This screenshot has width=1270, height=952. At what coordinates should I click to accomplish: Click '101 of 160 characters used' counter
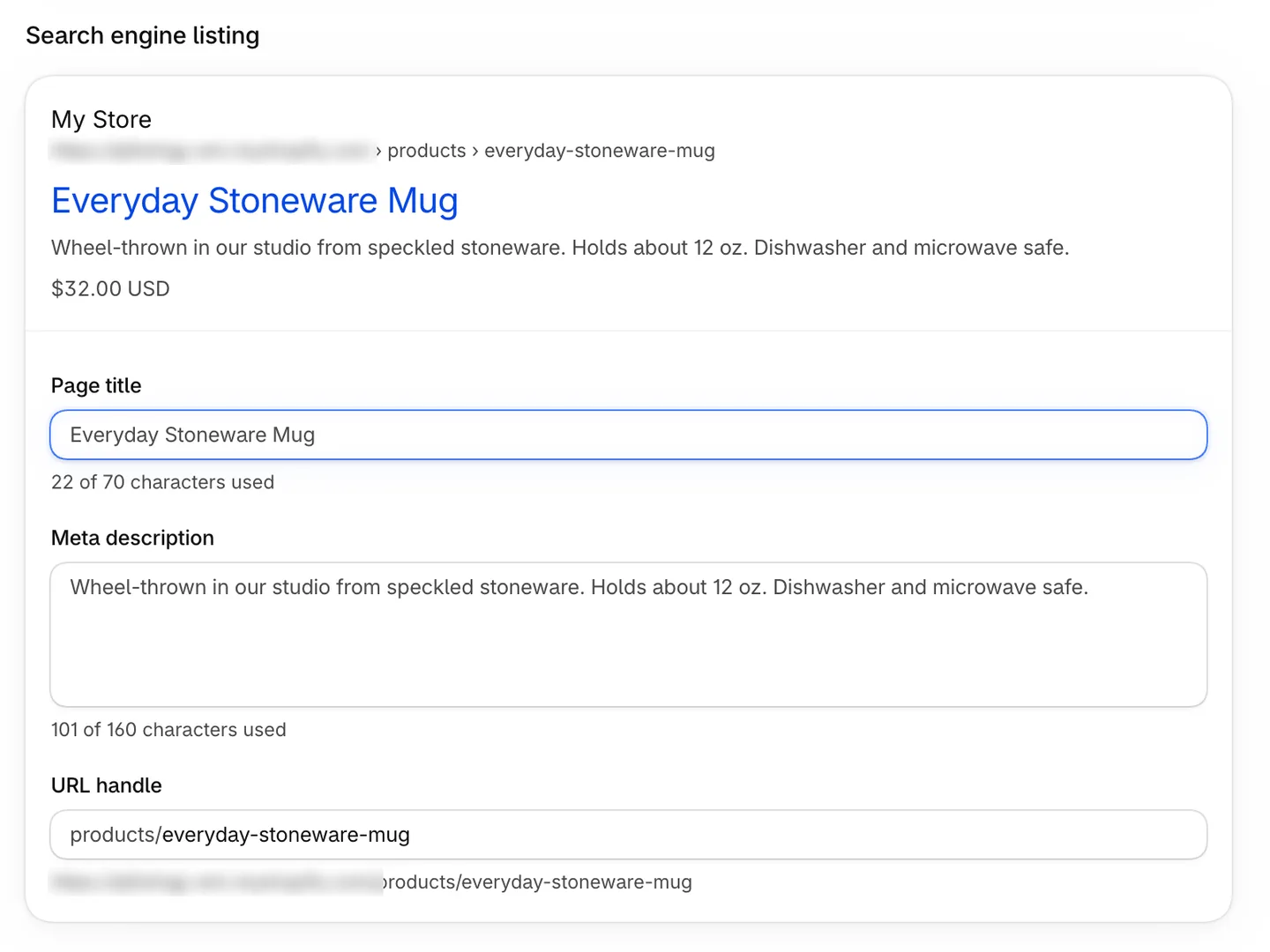click(x=168, y=730)
